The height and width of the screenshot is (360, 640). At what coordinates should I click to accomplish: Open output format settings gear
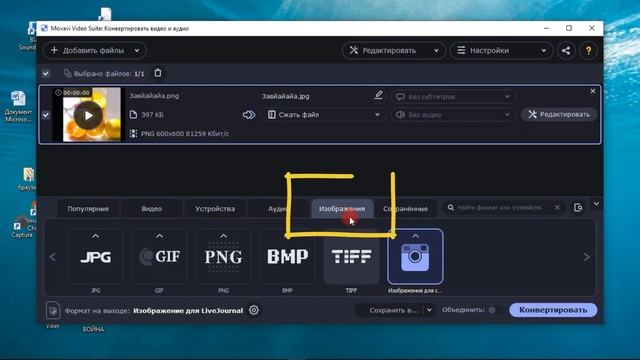pyautogui.click(x=254, y=310)
